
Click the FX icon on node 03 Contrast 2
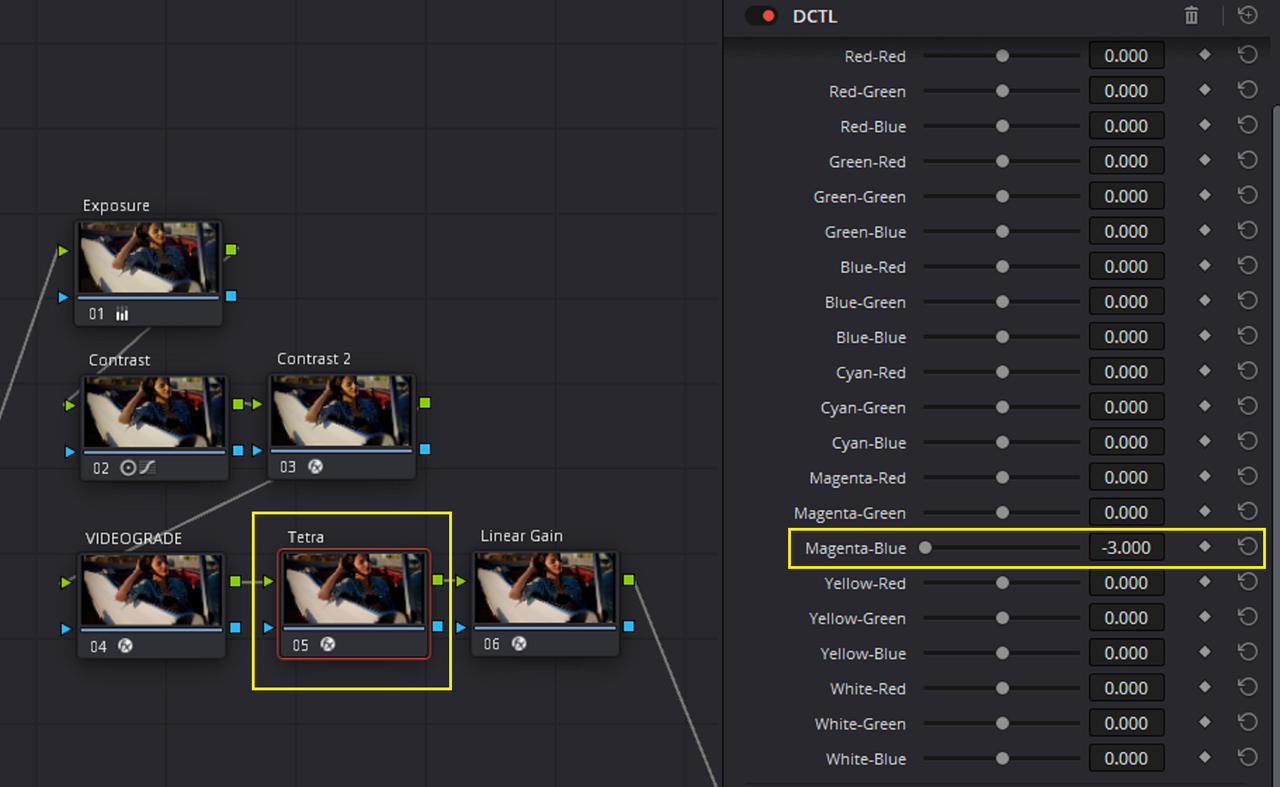pyautogui.click(x=315, y=466)
